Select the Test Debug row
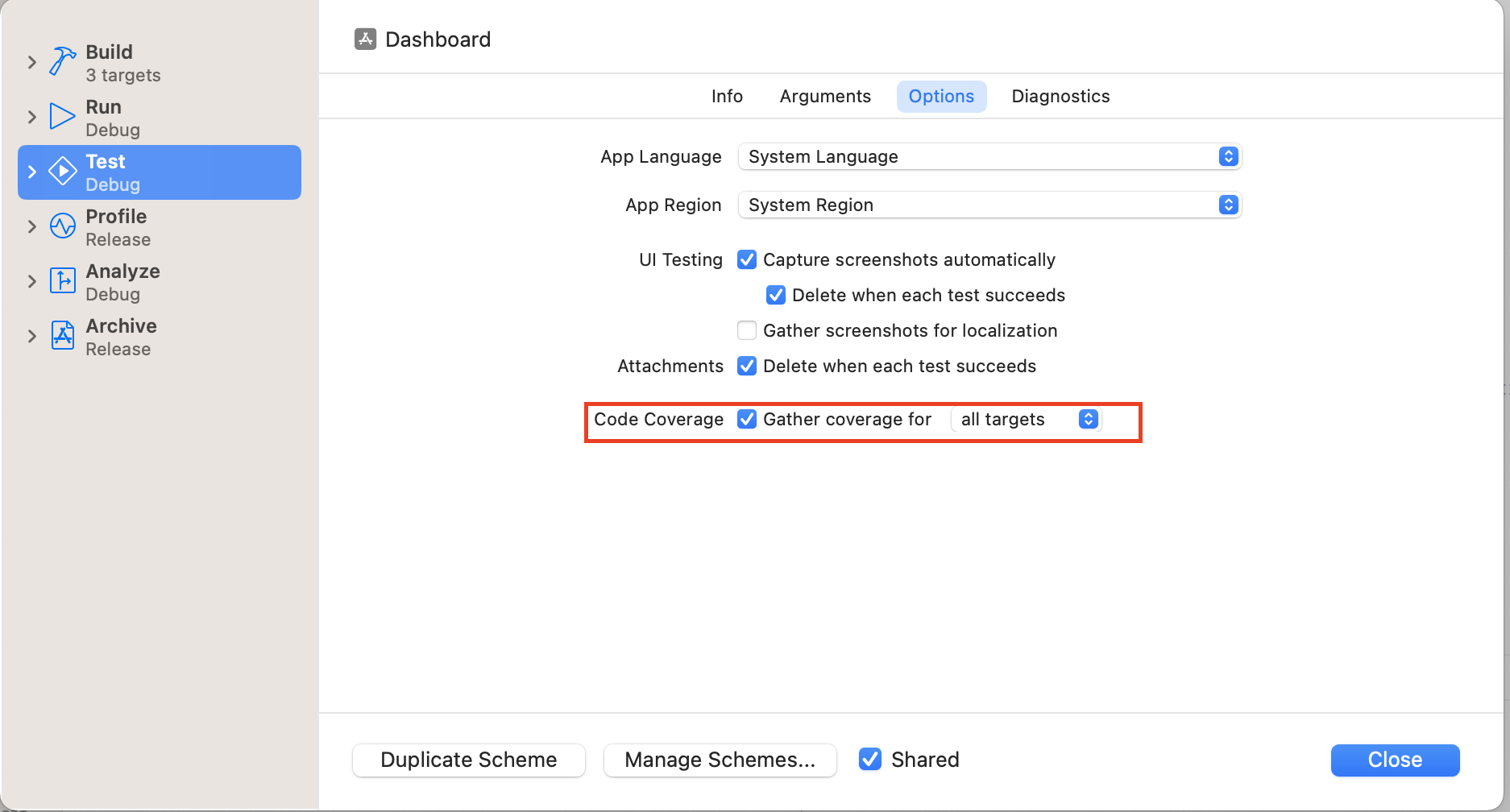Viewport: 1510px width, 812px height. tap(160, 172)
